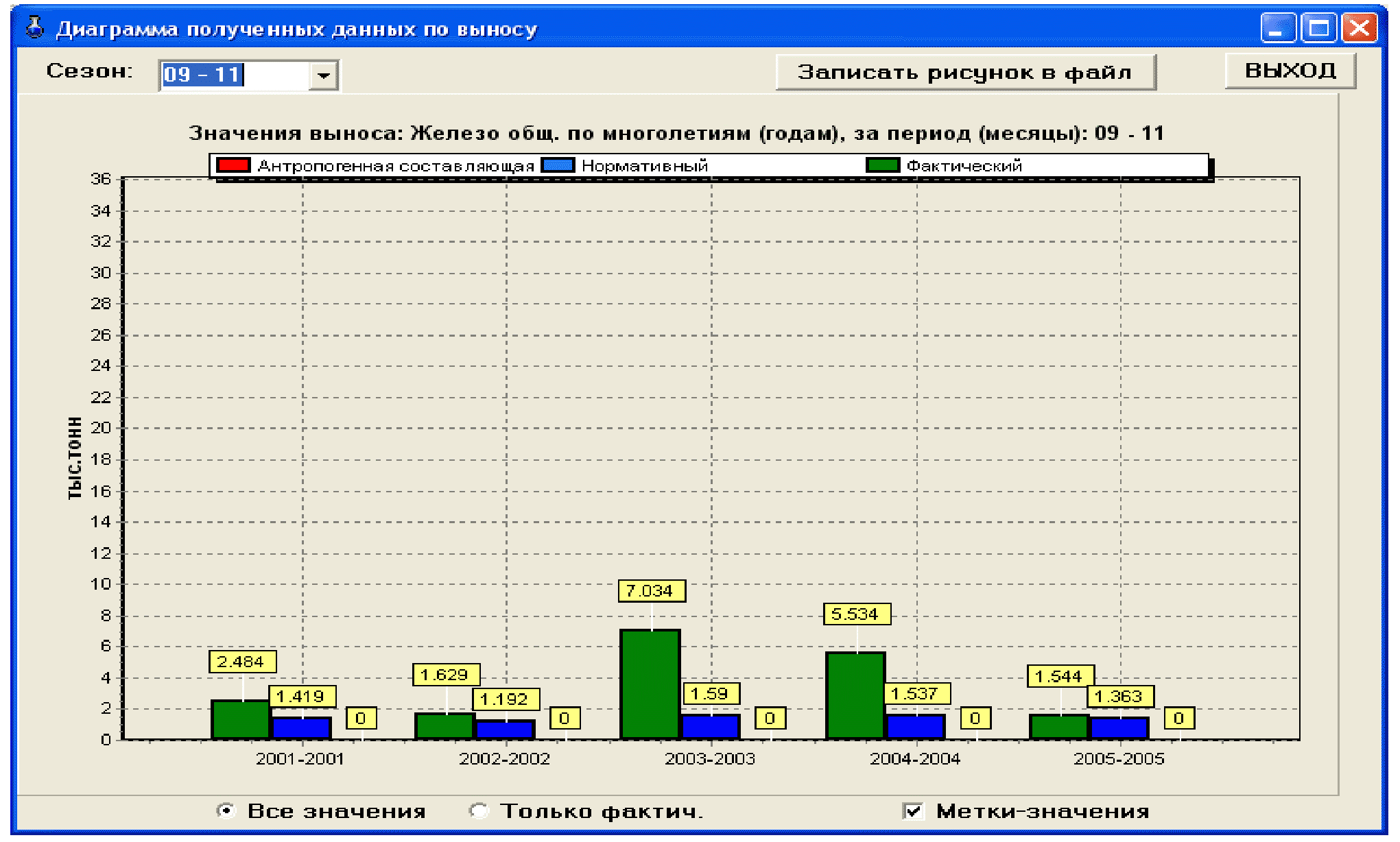Click green Фактический legend swatch
This screenshot has height=842, width=1400.
882,165
